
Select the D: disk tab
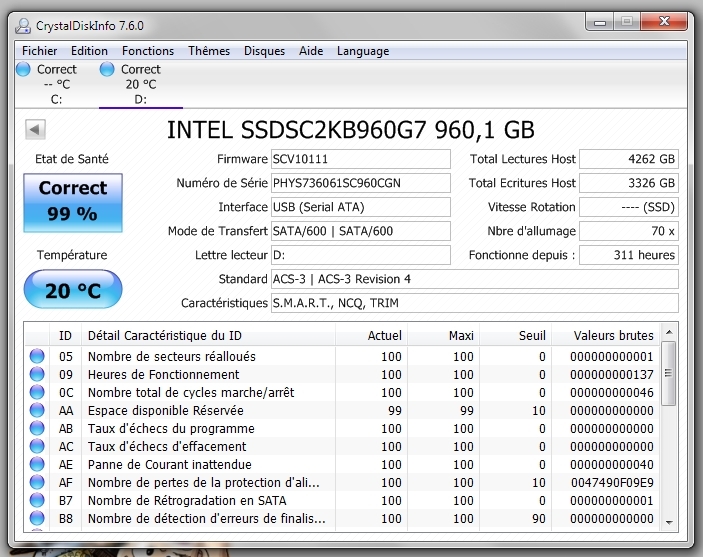(140, 84)
